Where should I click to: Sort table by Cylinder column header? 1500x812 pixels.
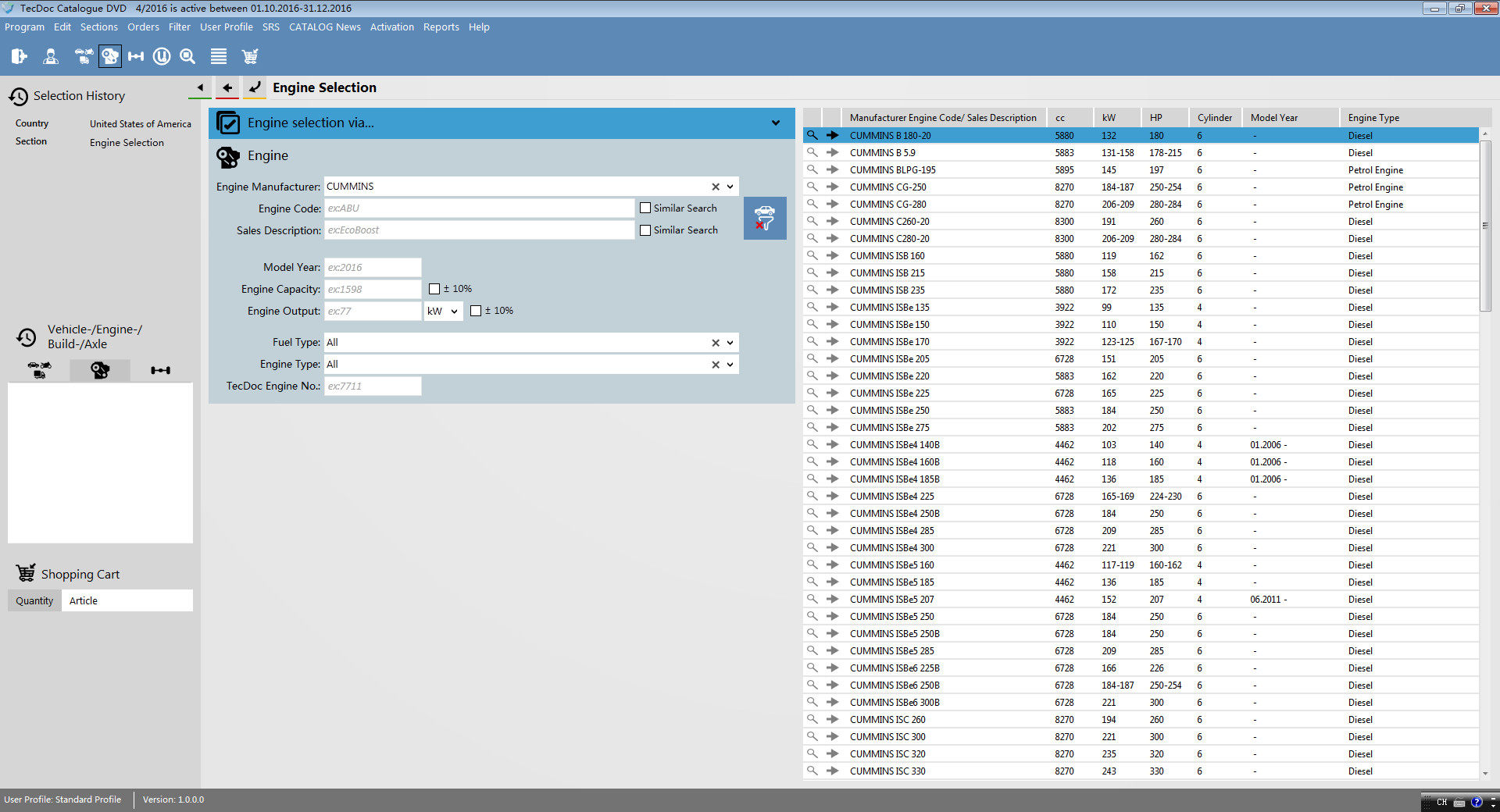coord(1215,118)
